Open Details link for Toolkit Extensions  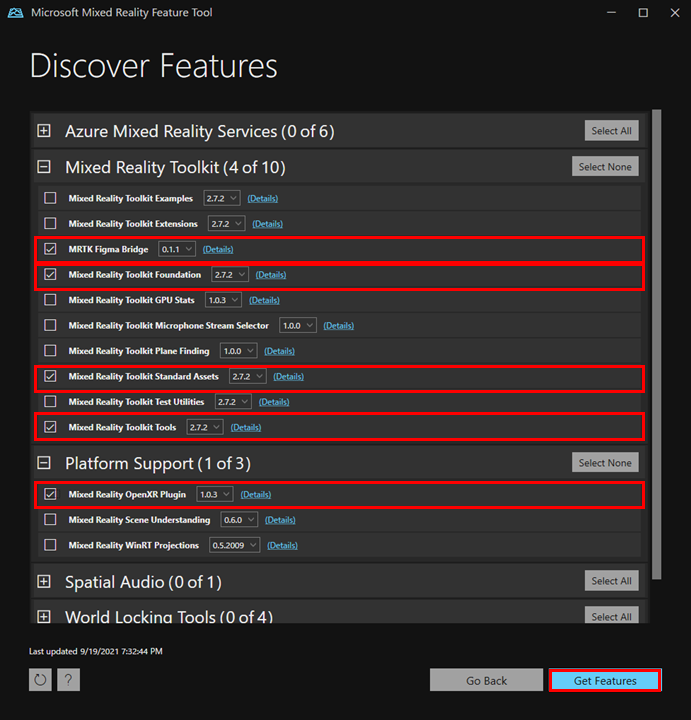coord(268,224)
